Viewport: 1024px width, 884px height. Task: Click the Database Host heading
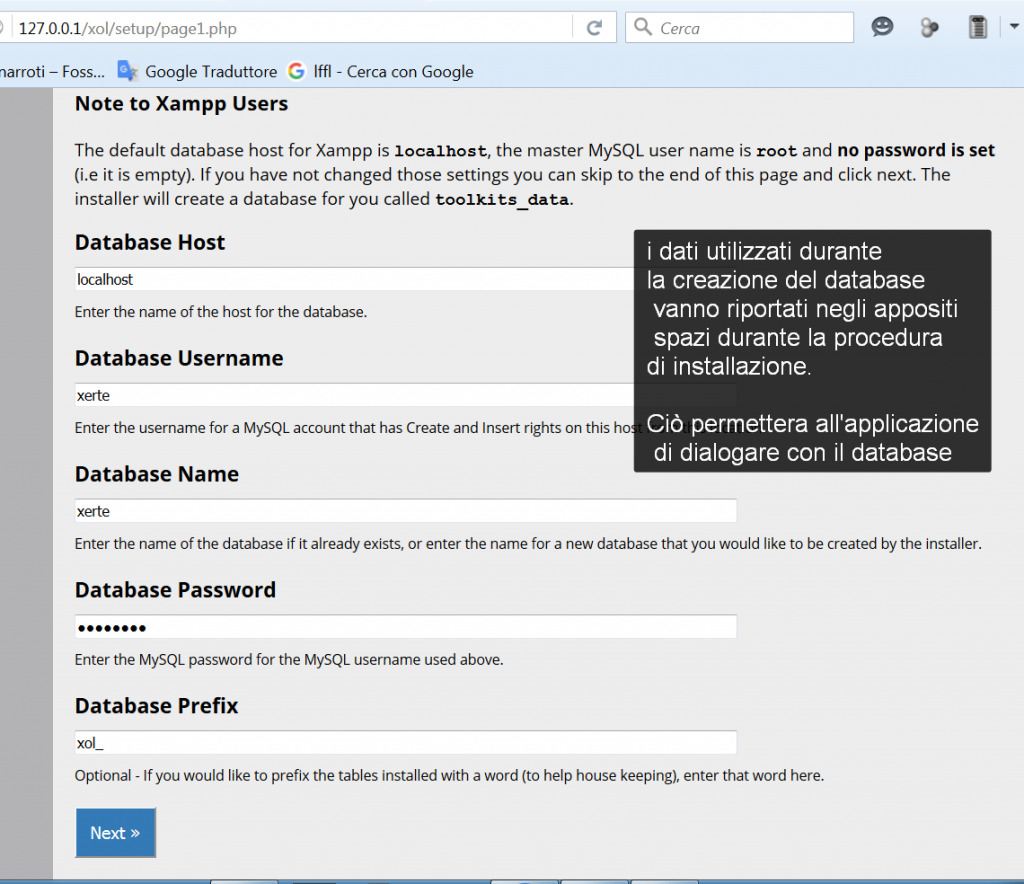150,242
